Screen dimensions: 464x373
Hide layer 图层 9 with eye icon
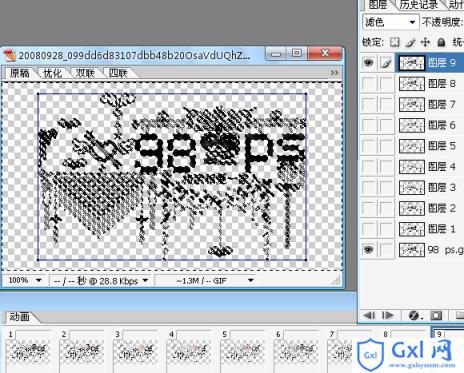click(368, 62)
